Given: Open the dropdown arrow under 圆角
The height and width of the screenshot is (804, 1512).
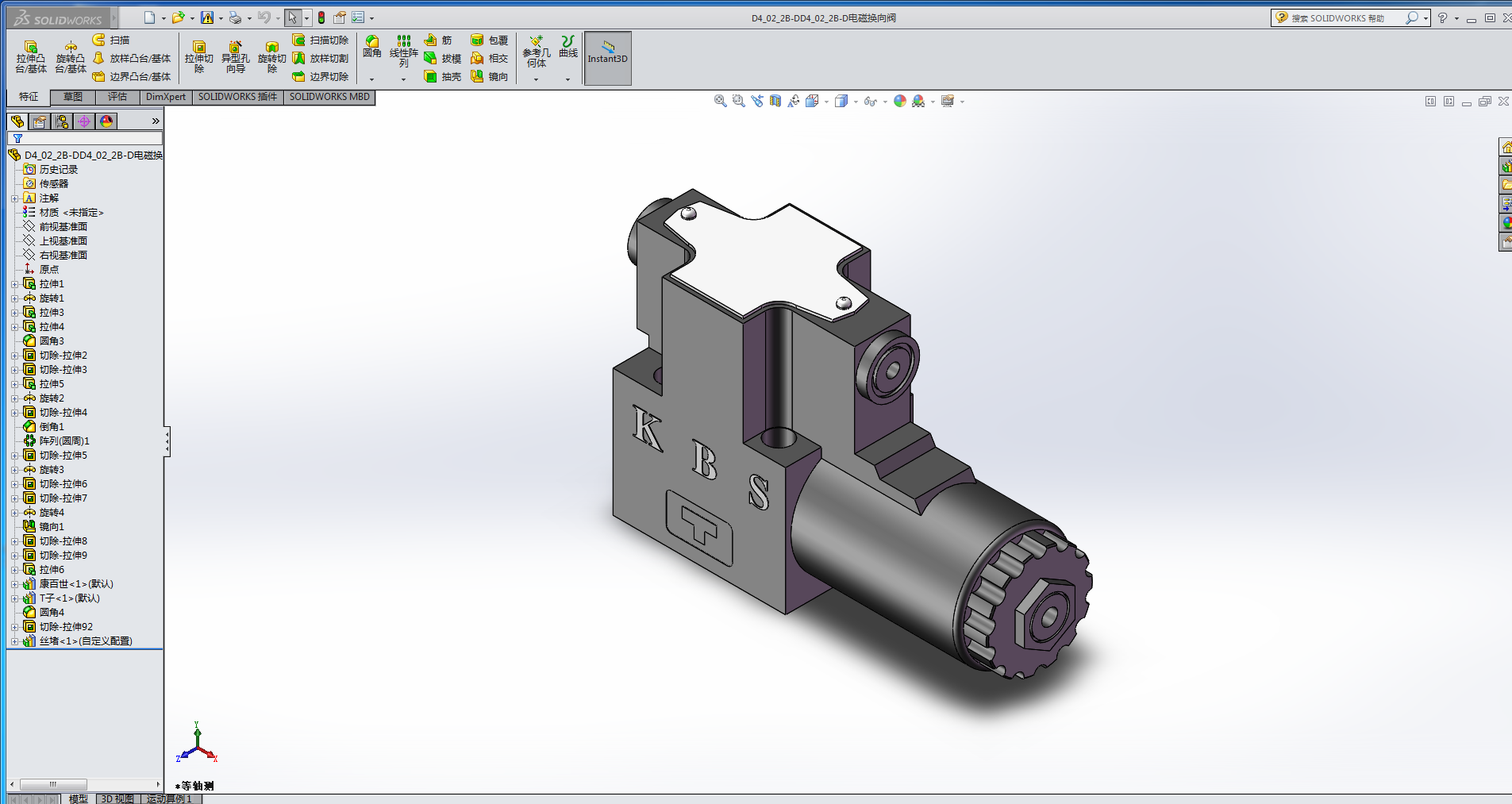Looking at the screenshot, I should (371, 79).
